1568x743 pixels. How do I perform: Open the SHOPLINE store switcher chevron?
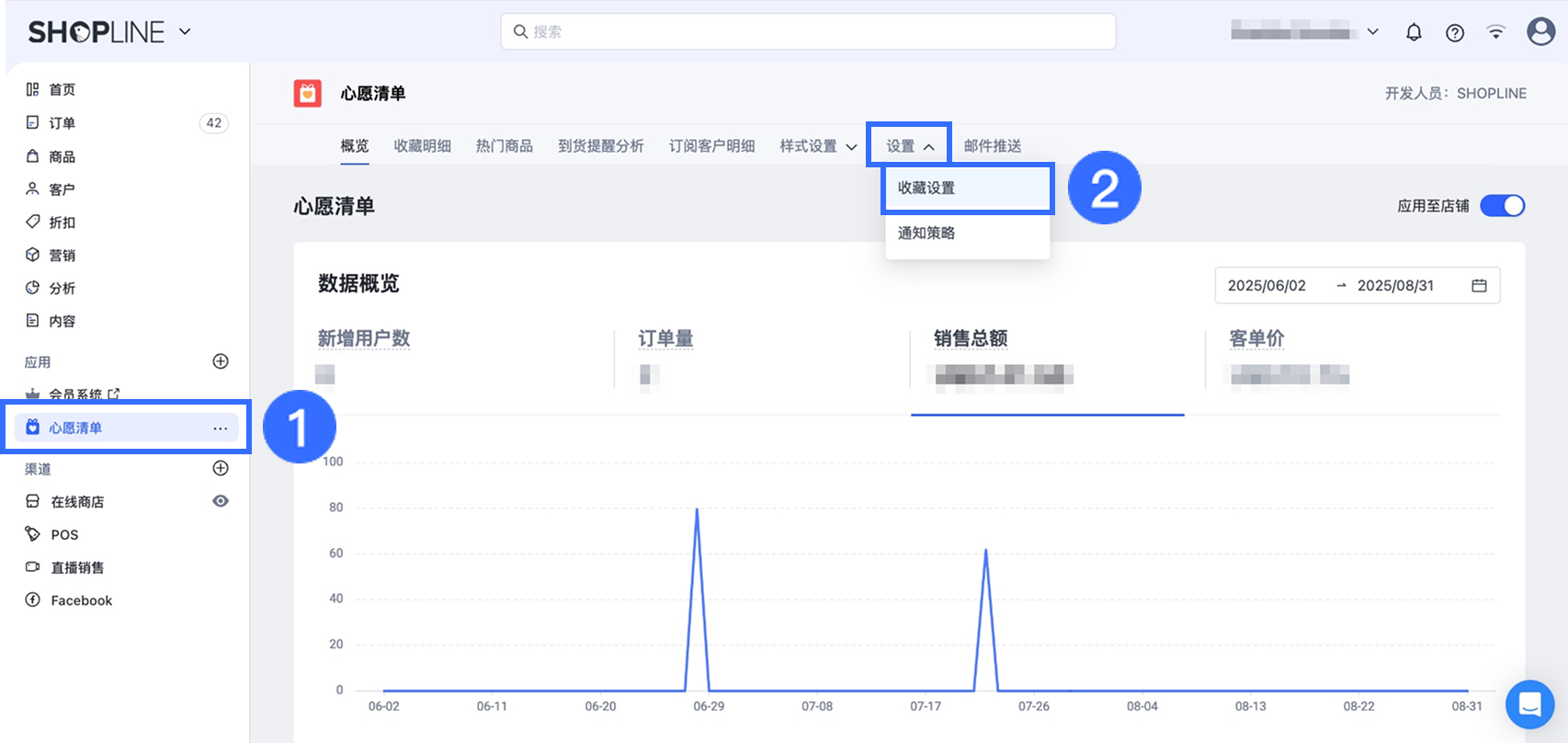[x=185, y=32]
